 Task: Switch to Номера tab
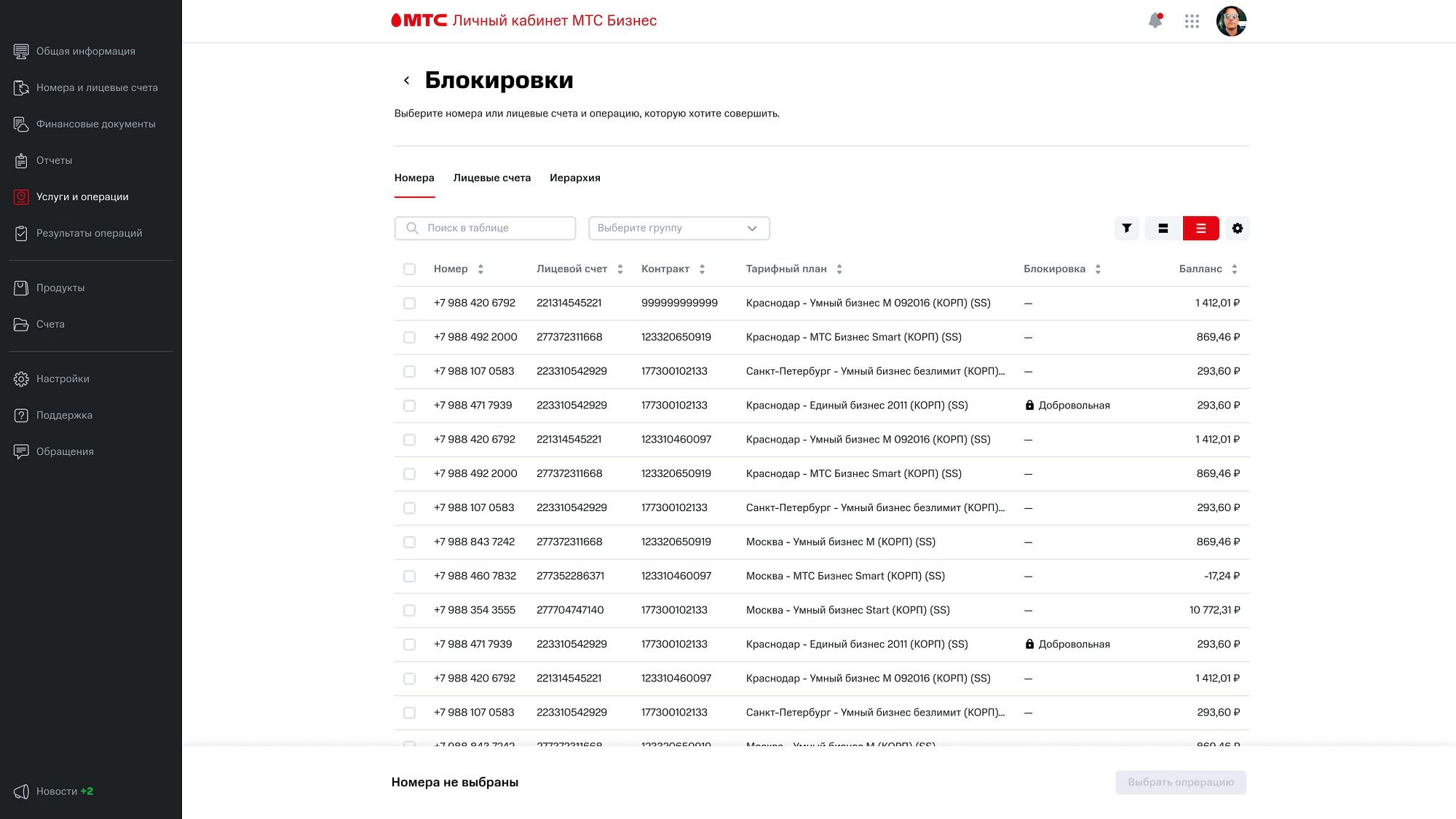tap(414, 178)
